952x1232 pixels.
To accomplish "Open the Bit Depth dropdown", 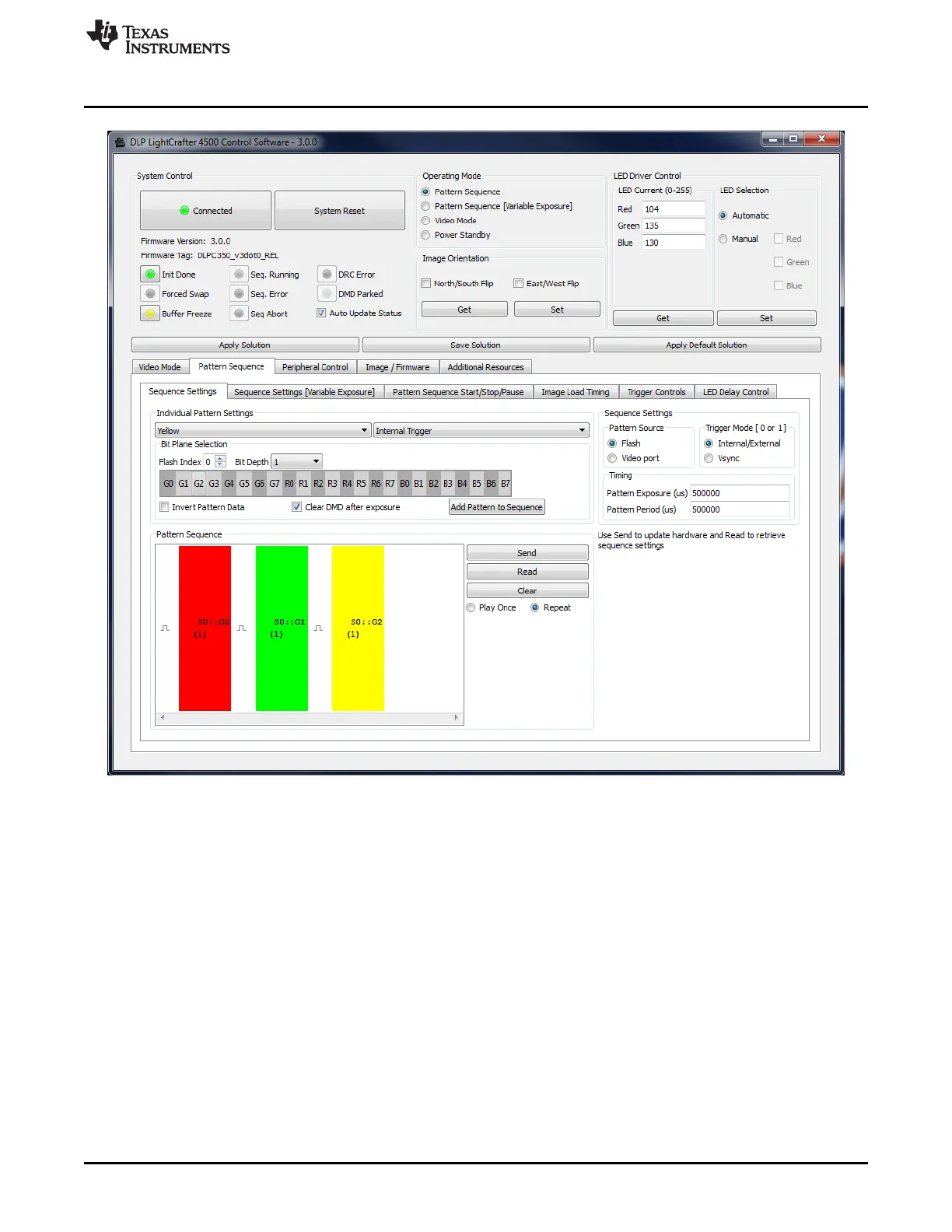I will tap(296, 461).
